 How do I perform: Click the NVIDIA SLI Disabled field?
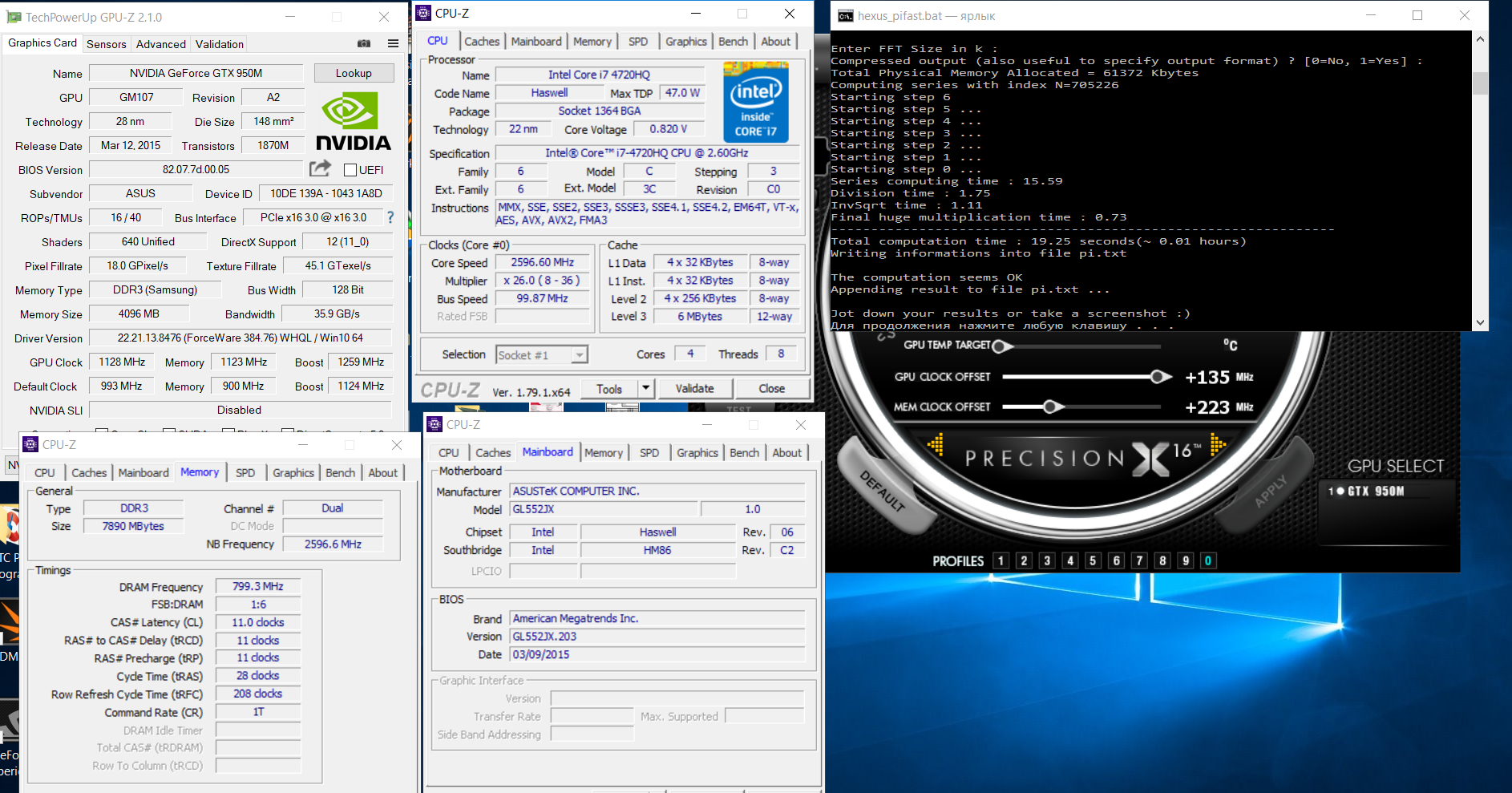[x=240, y=410]
